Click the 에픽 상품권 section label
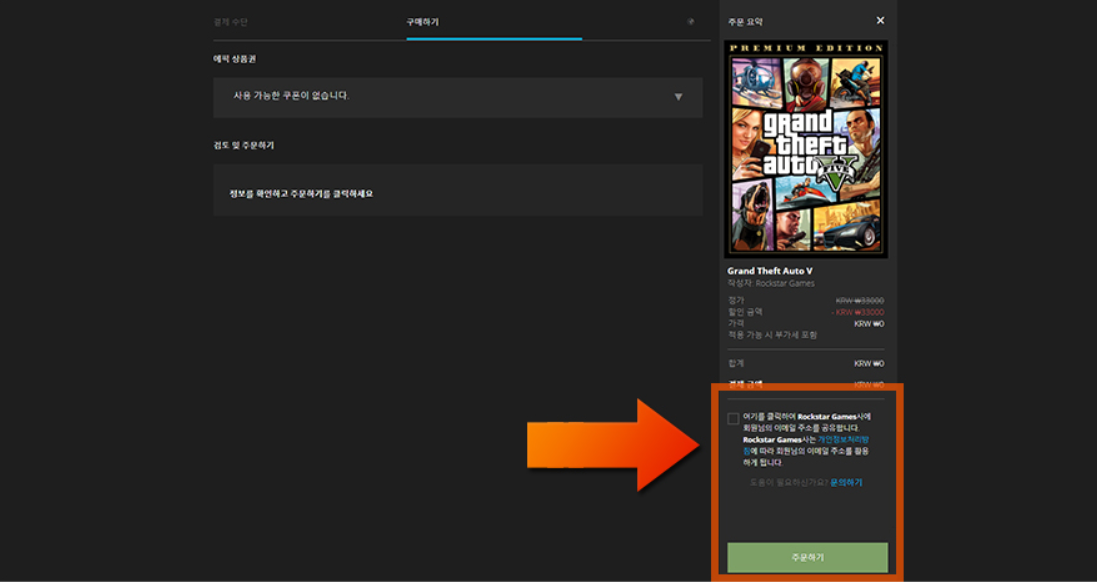This screenshot has width=1097, height=583. [234, 59]
